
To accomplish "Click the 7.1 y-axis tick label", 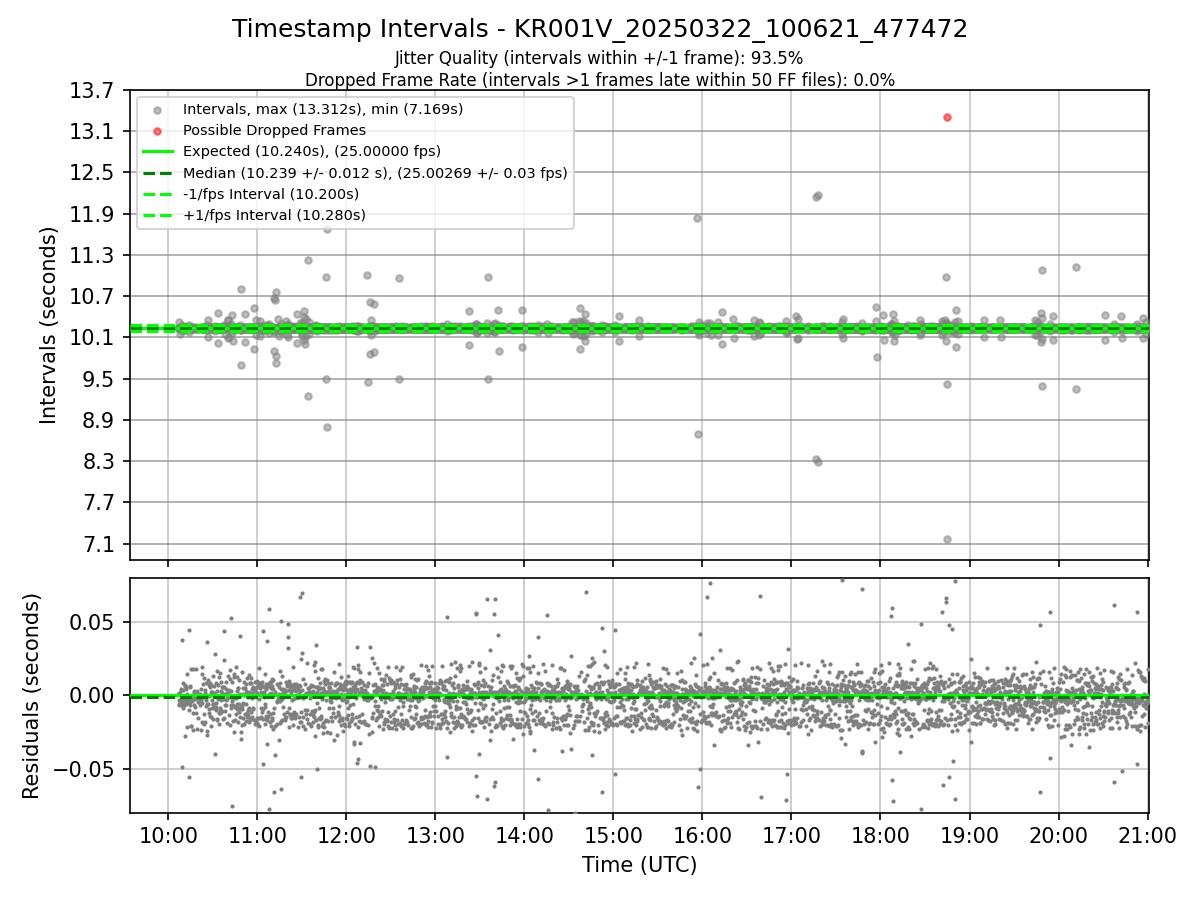I will coord(99,544).
